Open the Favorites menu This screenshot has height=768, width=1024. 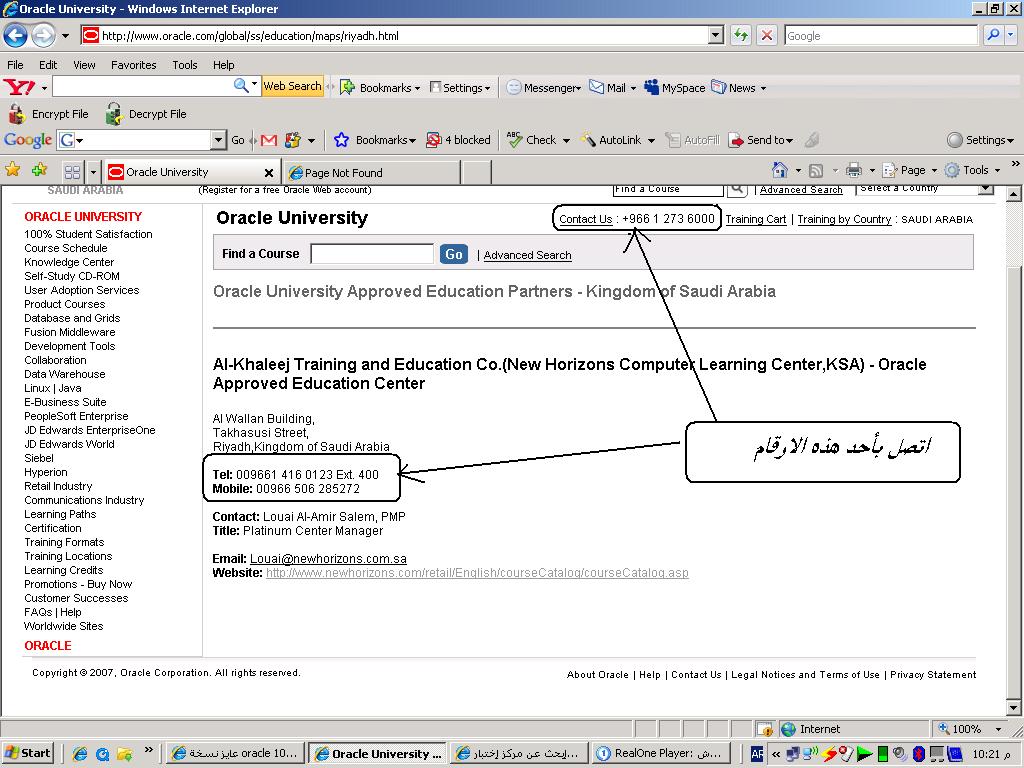(x=133, y=65)
